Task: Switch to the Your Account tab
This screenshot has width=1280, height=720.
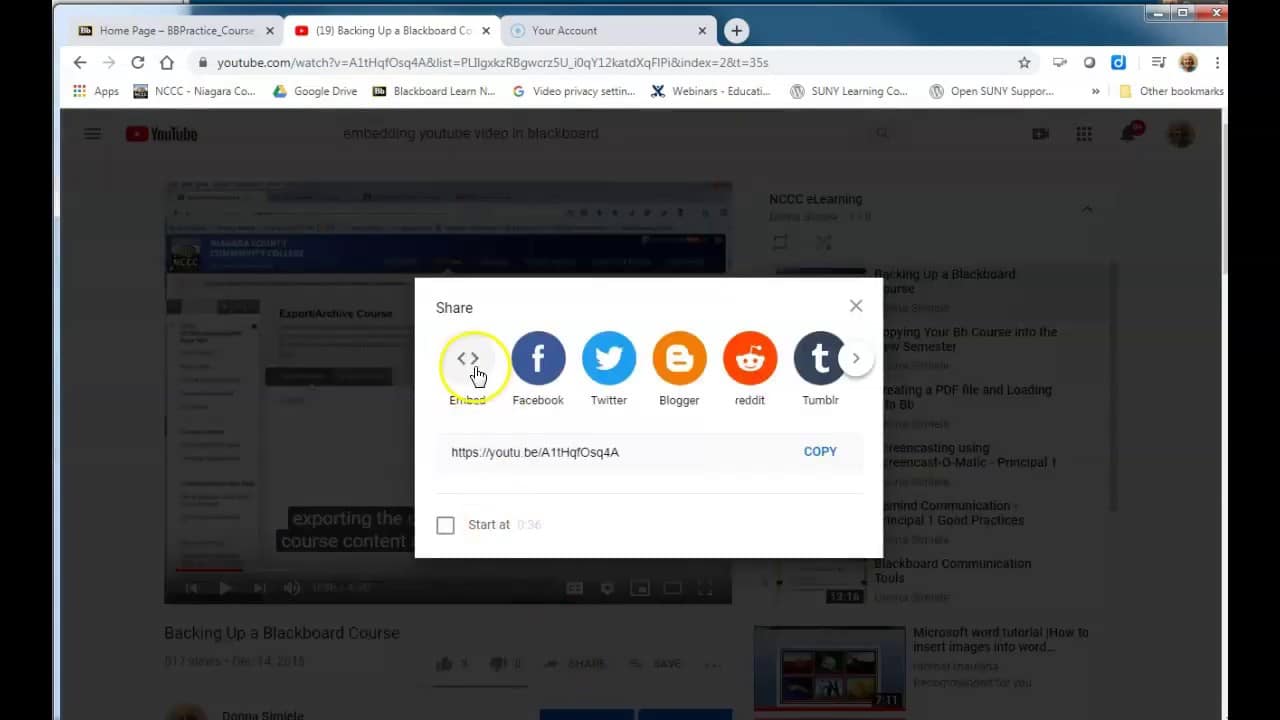Action: pos(608,31)
